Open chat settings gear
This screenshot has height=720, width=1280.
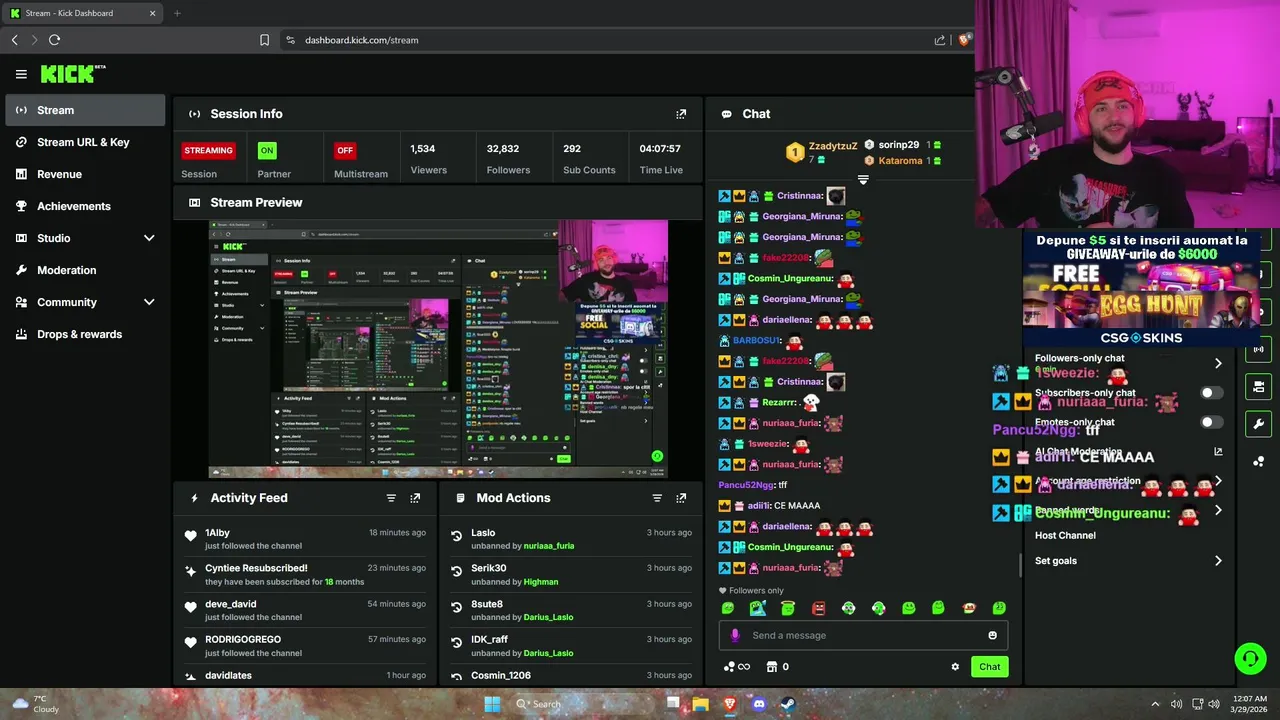(x=955, y=667)
